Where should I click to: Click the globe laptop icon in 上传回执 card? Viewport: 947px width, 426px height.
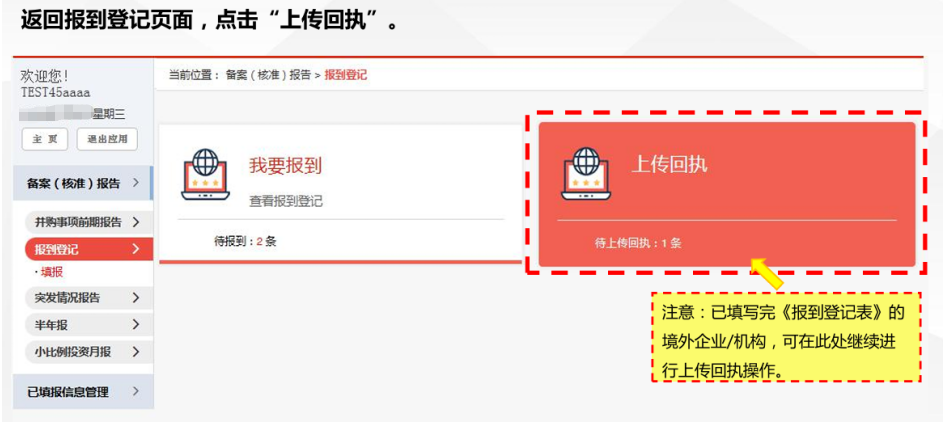pyautogui.click(x=585, y=174)
